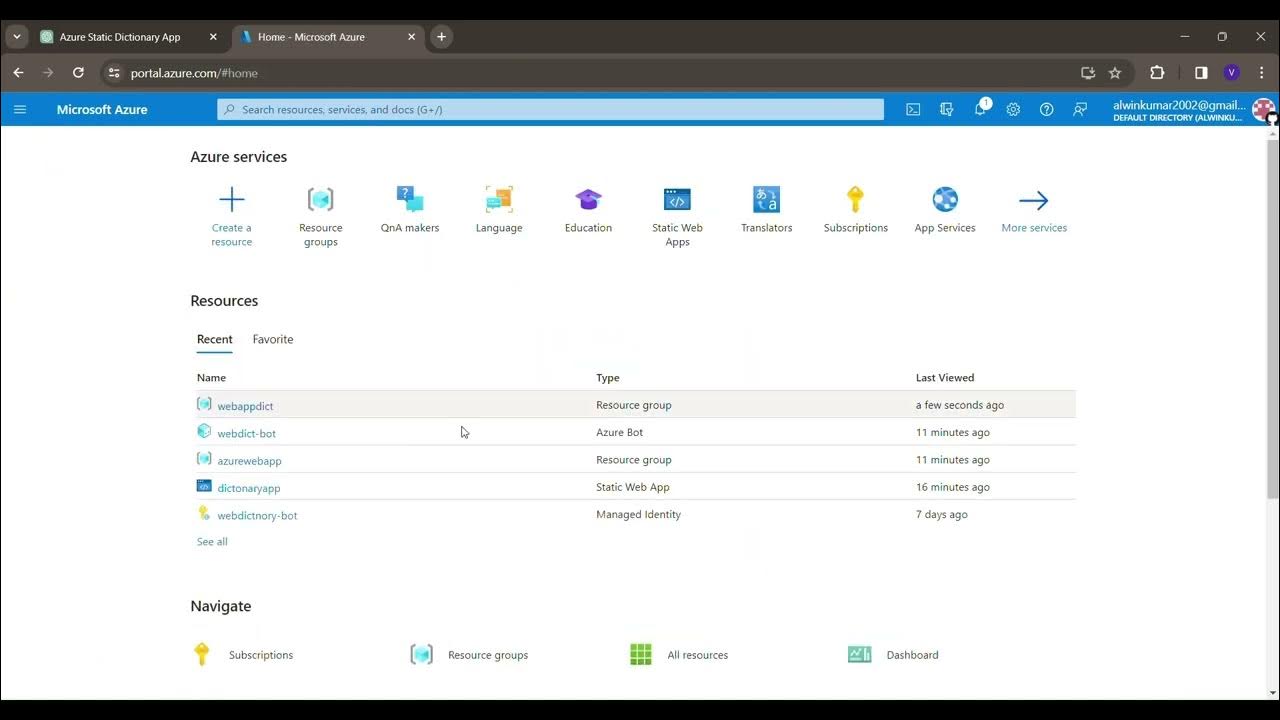Click the Microsoft Azure home title
Viewport: 1280px width, 720px height.
coord(102,109)
